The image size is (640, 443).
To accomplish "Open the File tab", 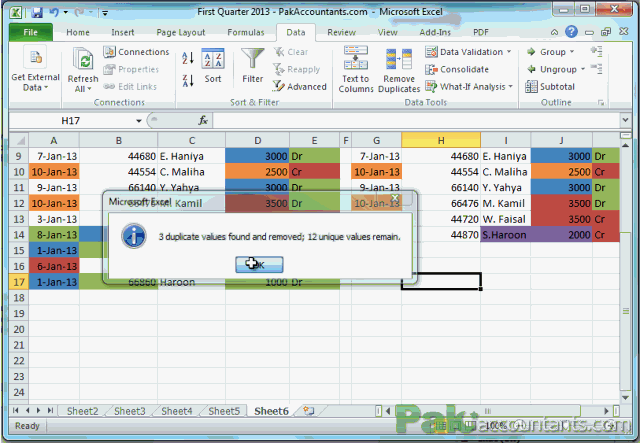I will [x=30, y=32].
